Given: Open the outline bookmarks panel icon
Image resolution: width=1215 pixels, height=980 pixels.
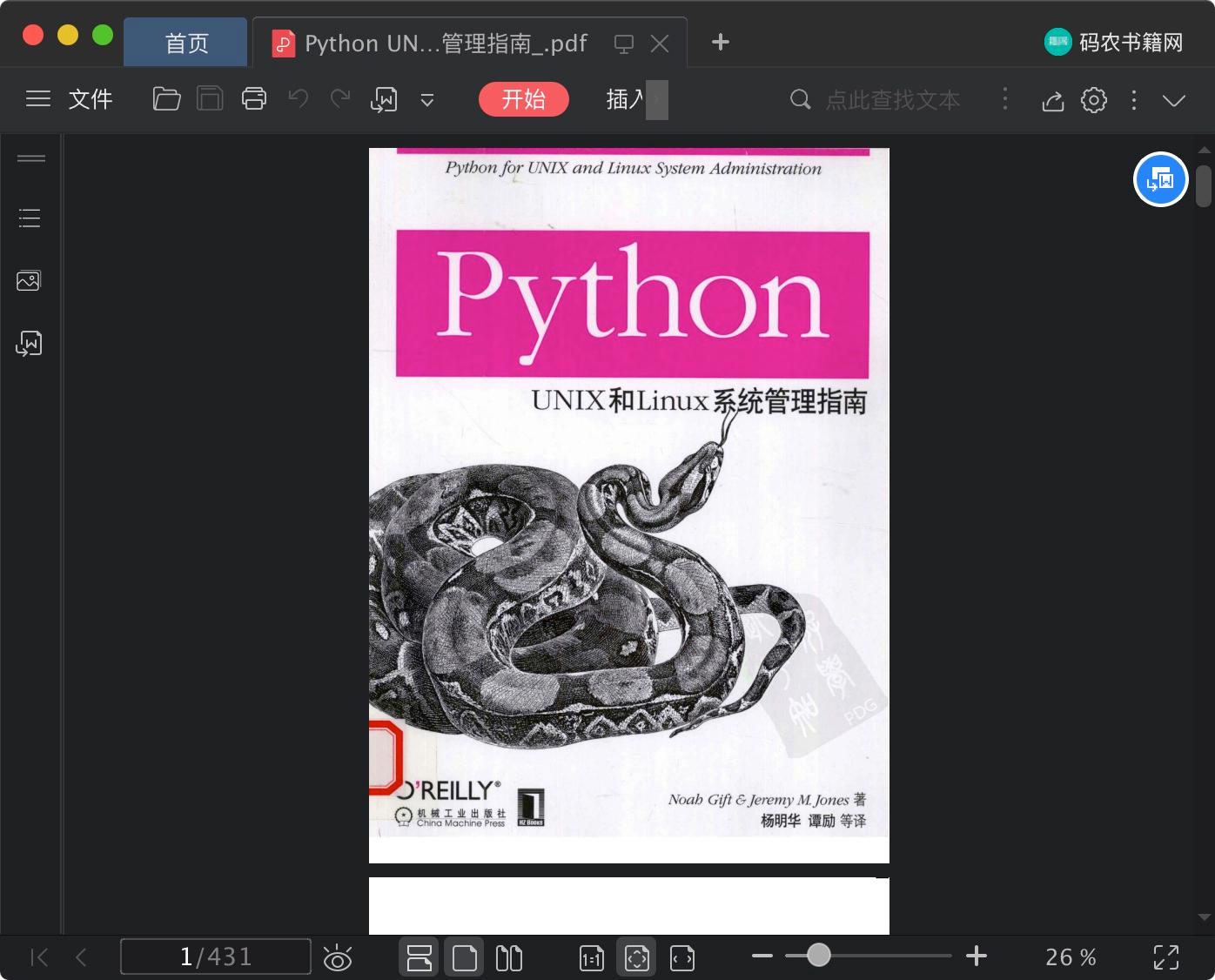Looking at the screenshot, I should pos(30,218).
